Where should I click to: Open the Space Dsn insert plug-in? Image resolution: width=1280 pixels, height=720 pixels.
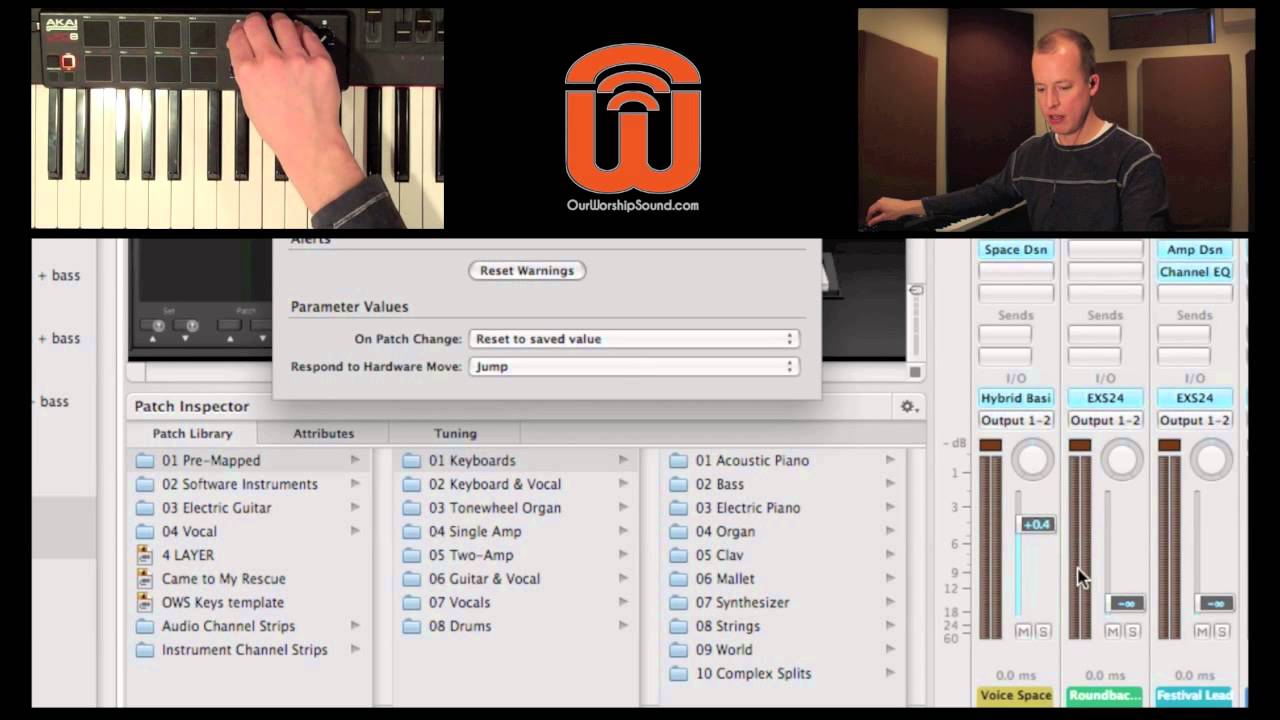1016,250
